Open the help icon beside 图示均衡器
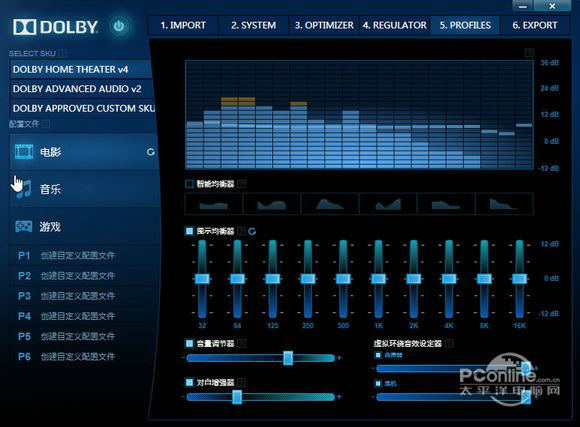Image resolution: width=580 pixels, height=427 pixels. tap(241, 231)
